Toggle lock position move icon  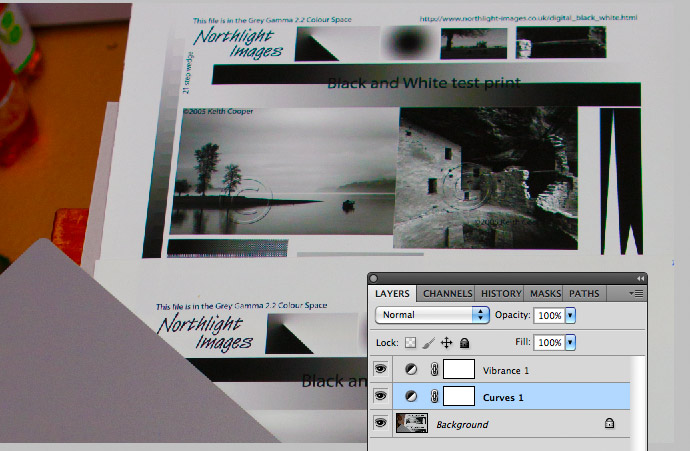pos(446,343)
